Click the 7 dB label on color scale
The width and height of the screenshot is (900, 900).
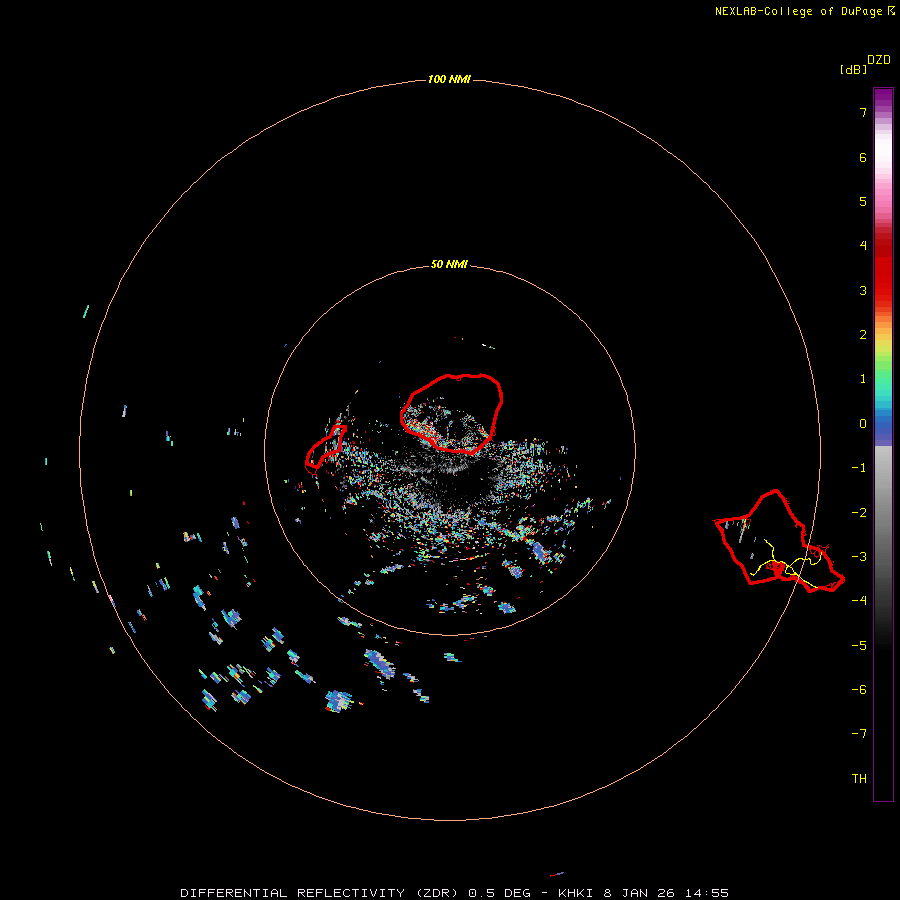[x=863, y=112]
